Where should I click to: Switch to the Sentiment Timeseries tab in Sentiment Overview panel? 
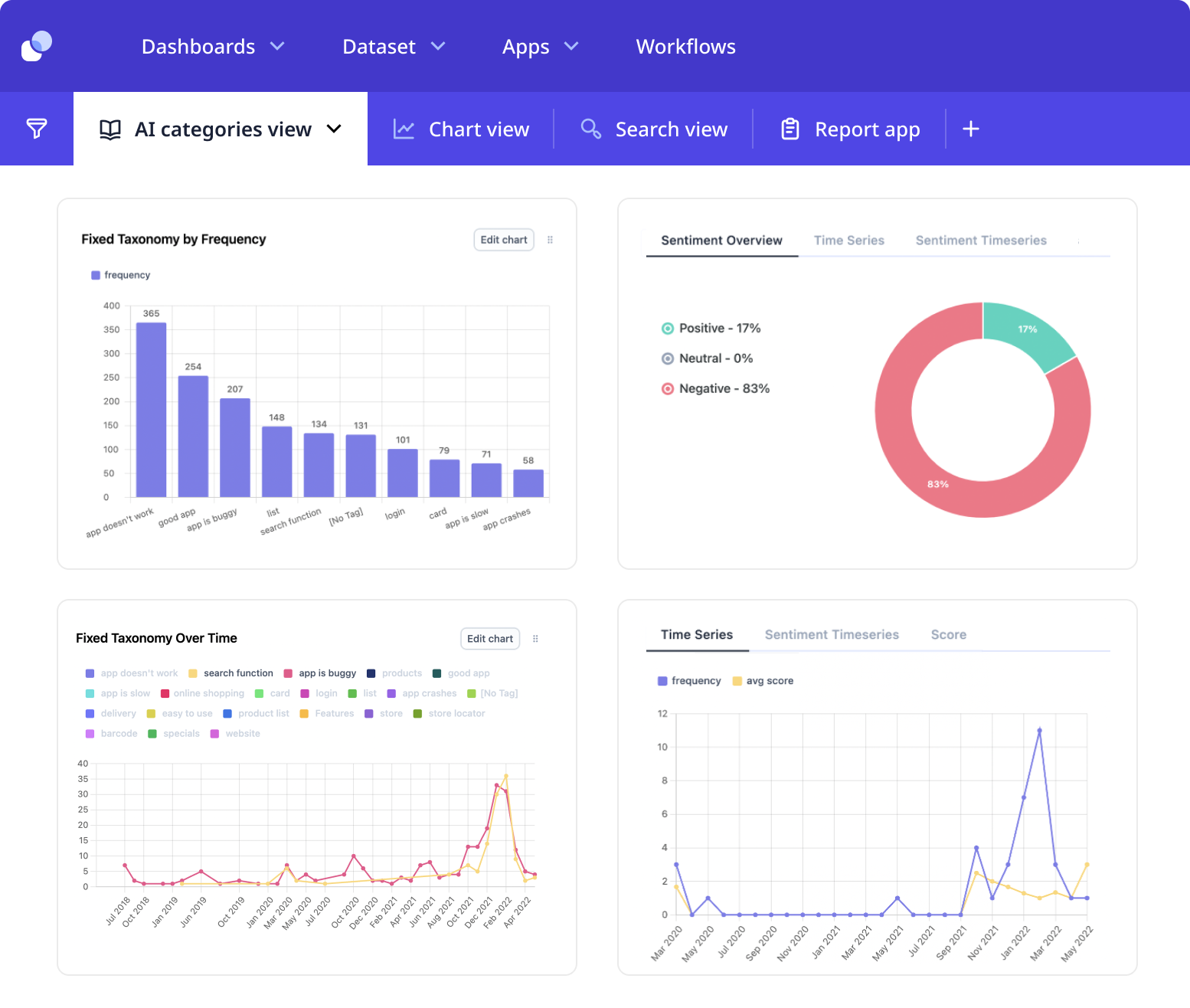coord(980,241)
